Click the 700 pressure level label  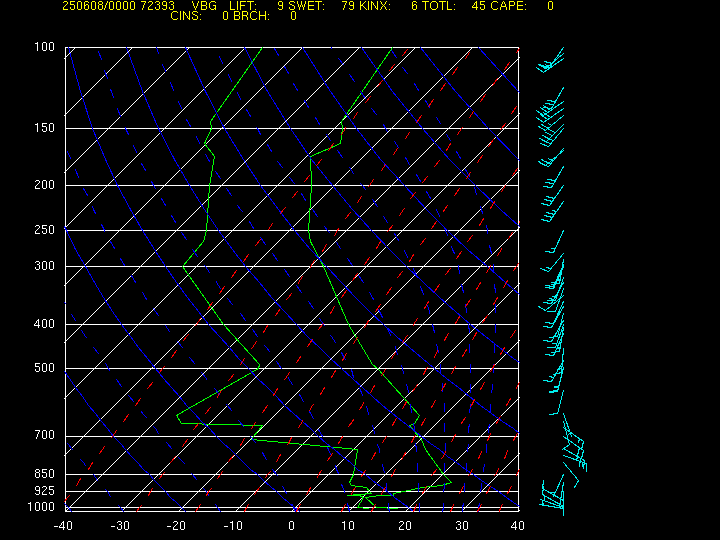[x=45, y=435]
